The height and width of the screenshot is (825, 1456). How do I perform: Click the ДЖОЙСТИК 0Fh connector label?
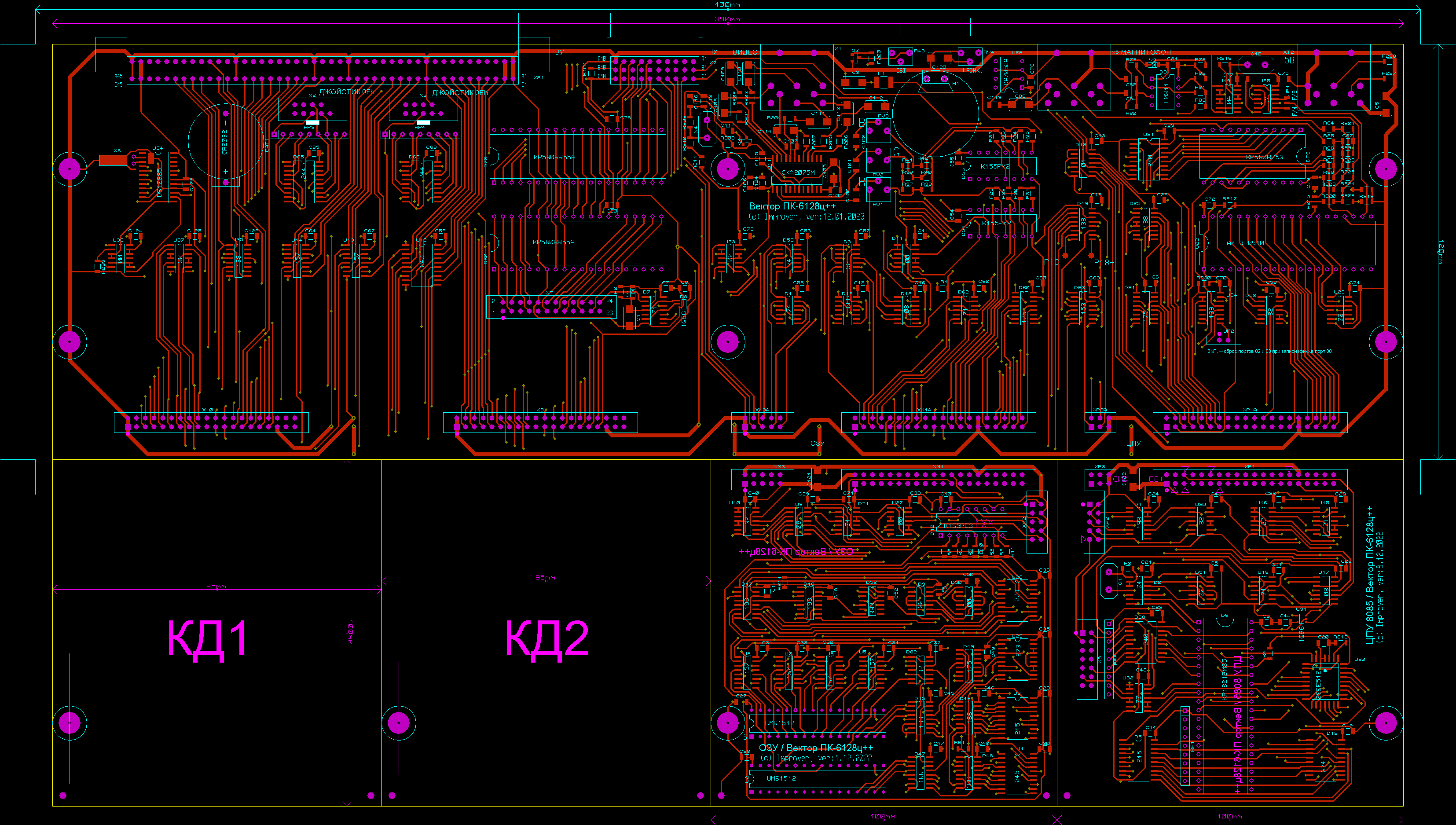pos(346,92)
